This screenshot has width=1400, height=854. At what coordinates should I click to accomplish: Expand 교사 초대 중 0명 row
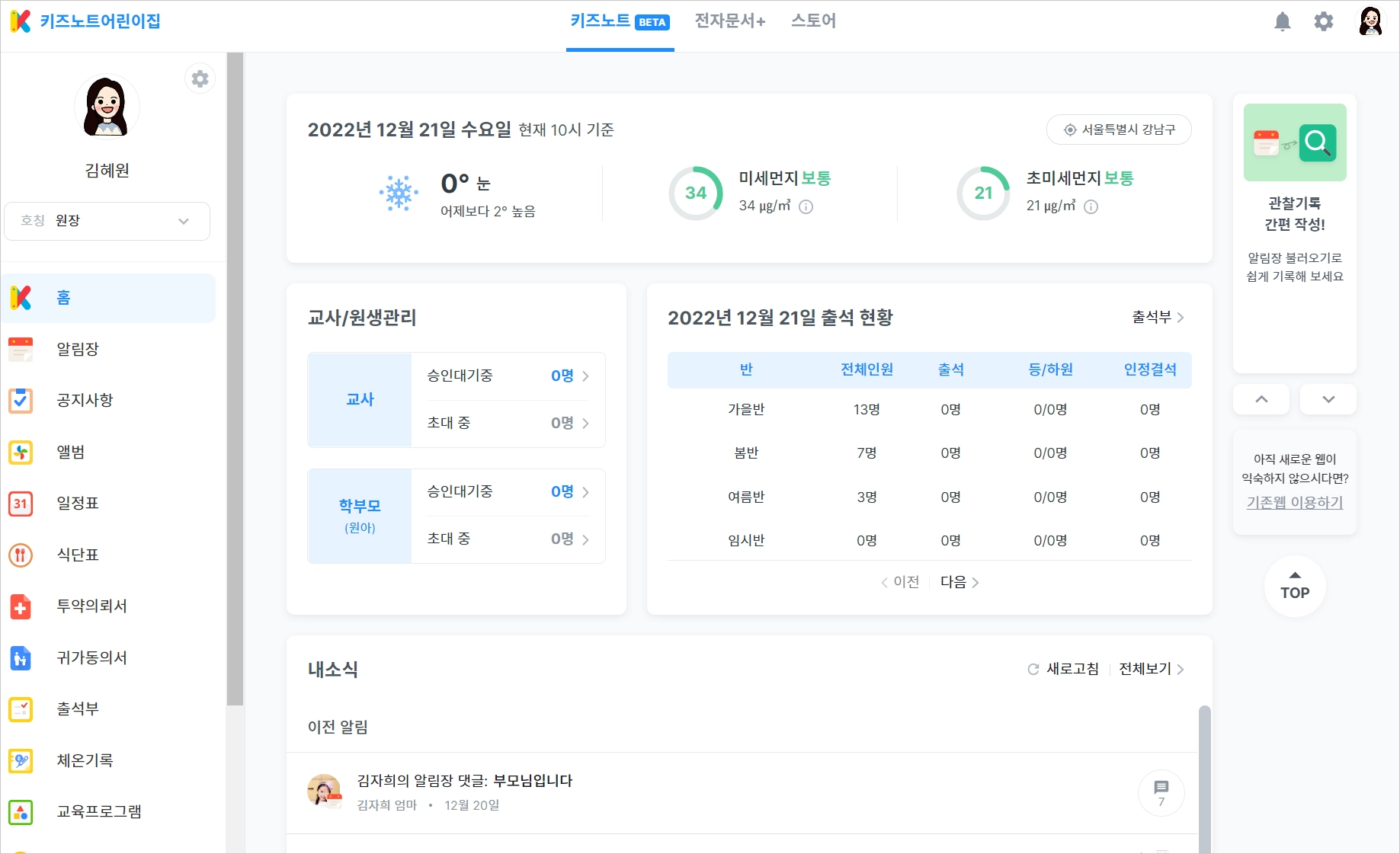click(508, 423)
